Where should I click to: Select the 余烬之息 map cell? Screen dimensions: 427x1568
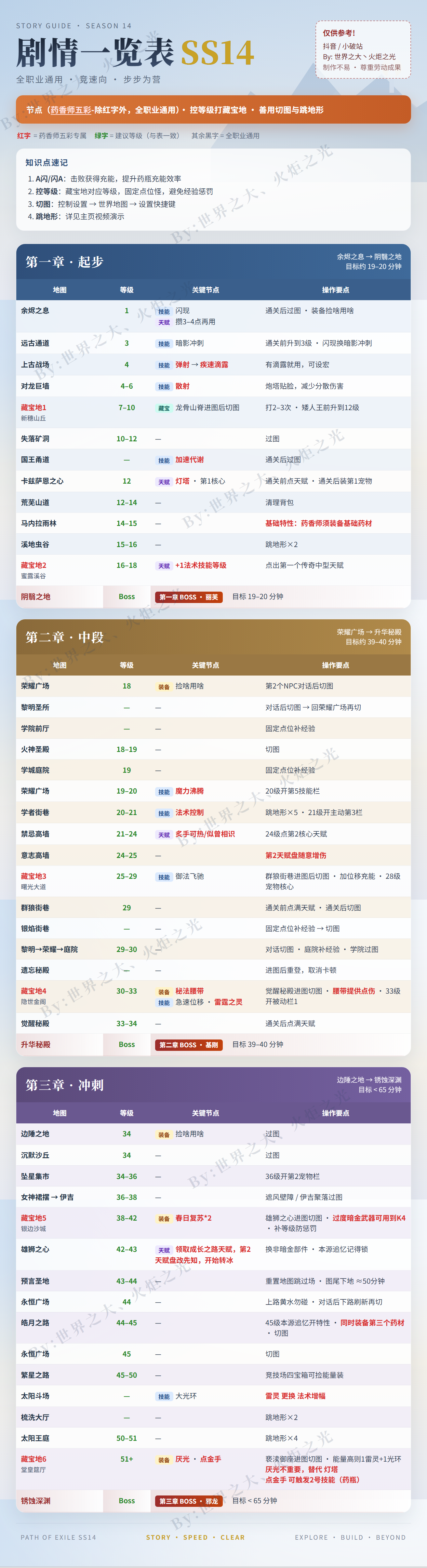(35, 310)
